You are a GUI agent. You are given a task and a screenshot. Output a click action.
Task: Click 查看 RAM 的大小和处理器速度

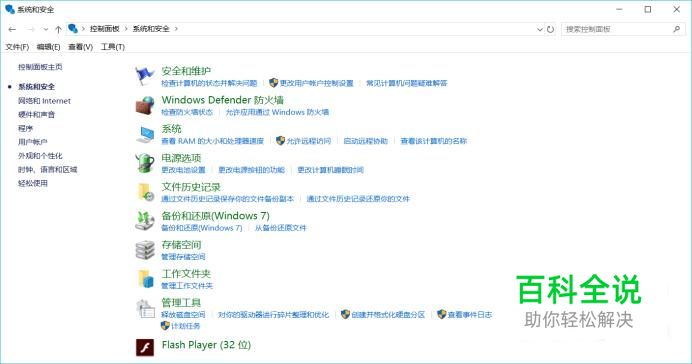[212, 141]
